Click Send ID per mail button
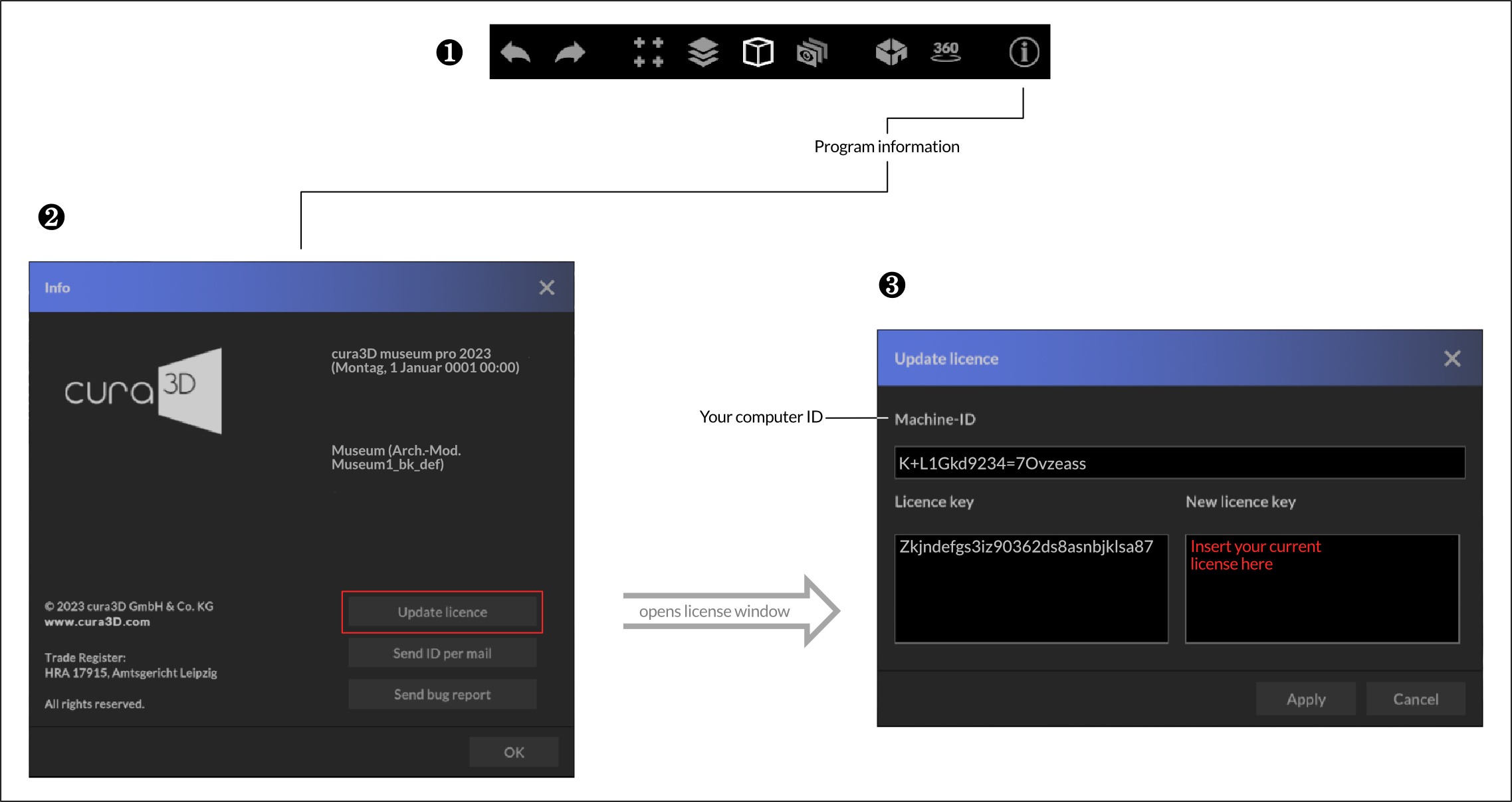Viewport: 1512px width, 802px height. pyautogui.click(x=442, y=653)
